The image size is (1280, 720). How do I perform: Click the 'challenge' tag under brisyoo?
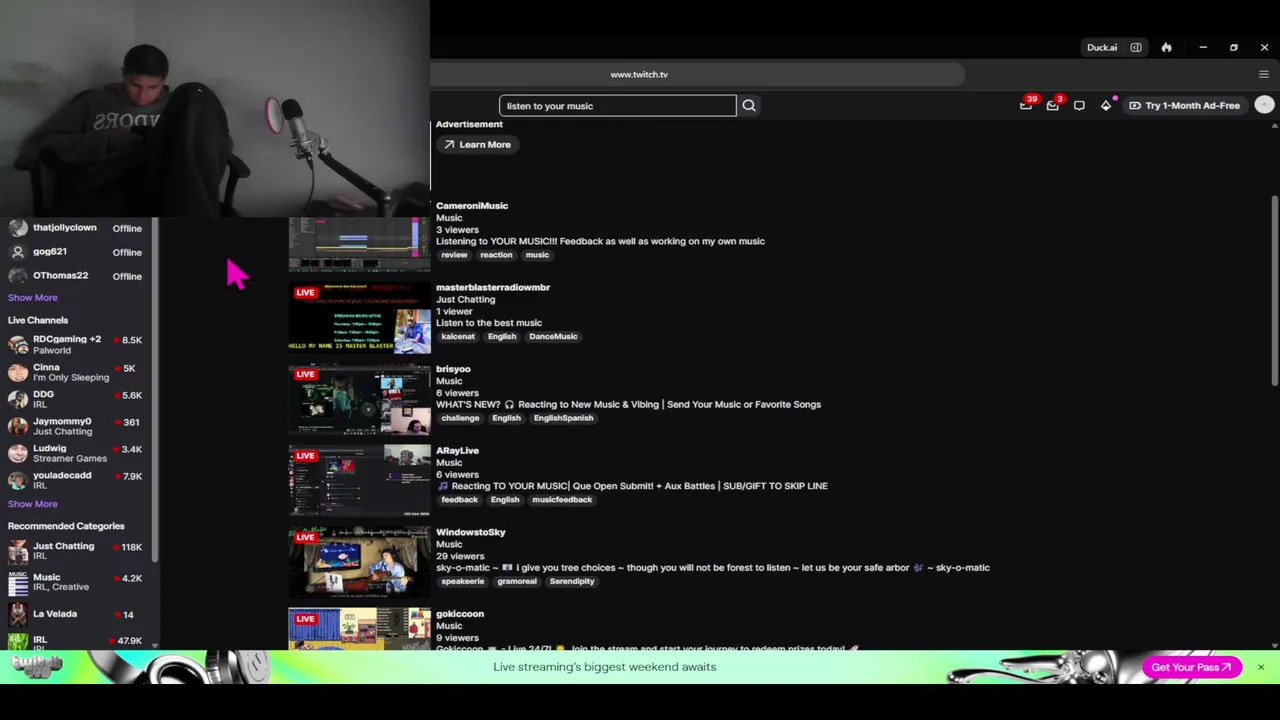click(x=461, y=418)
